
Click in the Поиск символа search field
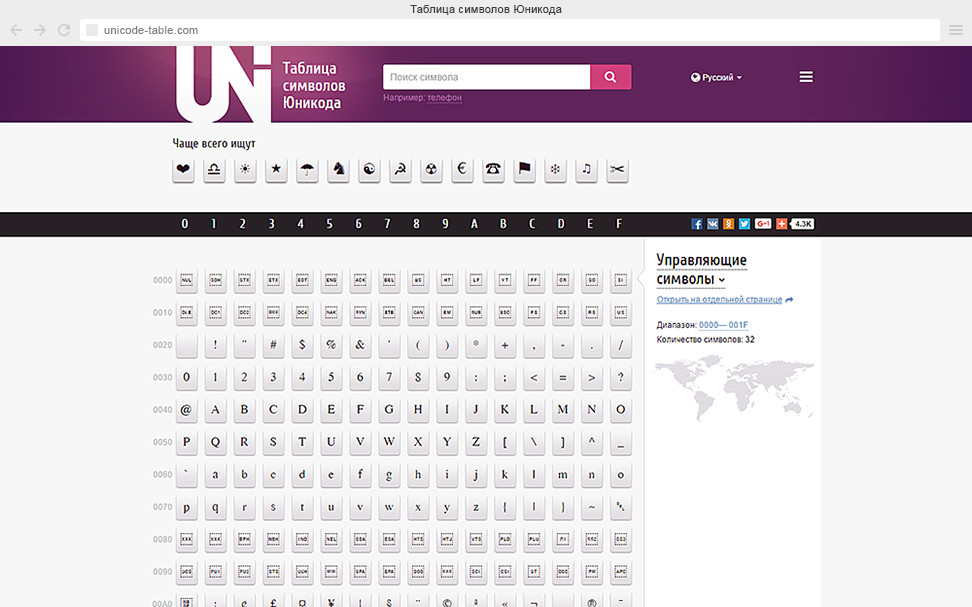tap(486, 77)
